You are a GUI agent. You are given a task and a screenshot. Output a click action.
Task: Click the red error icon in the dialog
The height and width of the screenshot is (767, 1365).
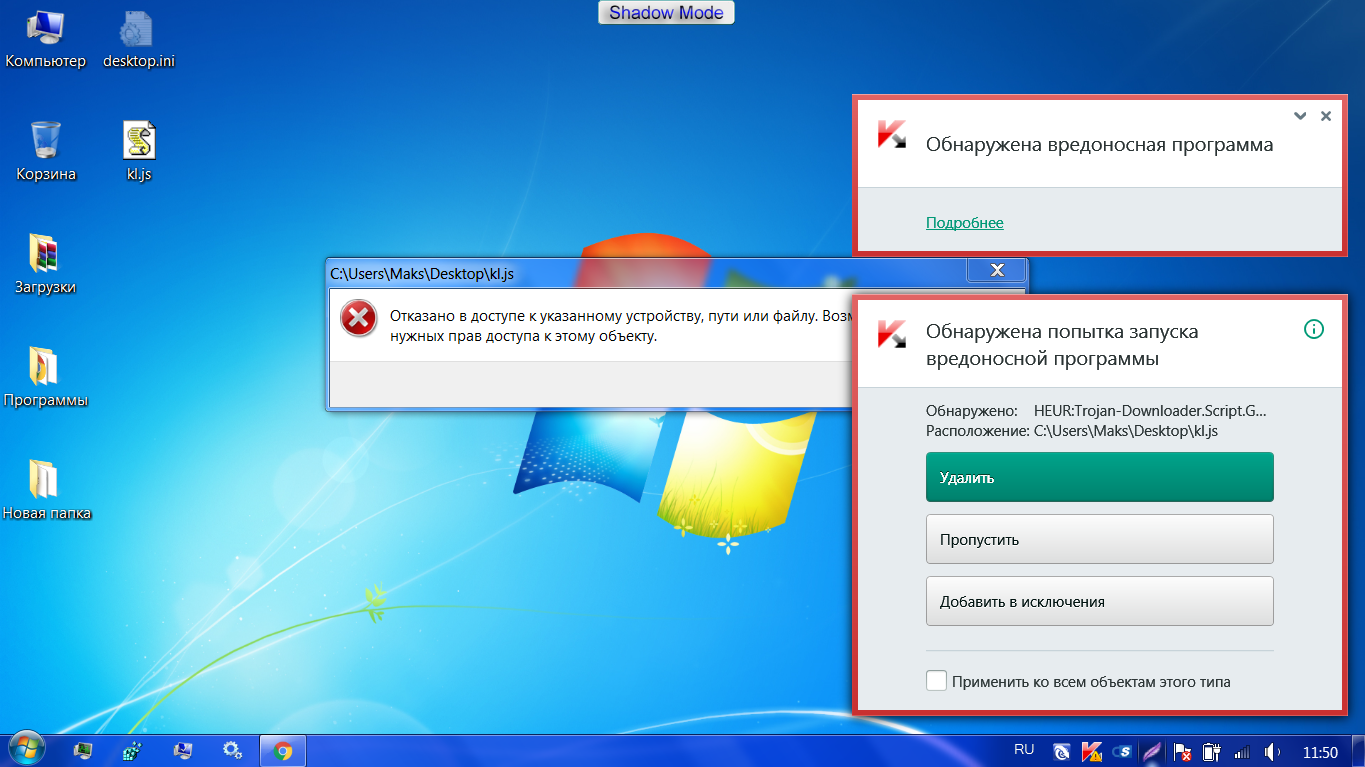pos(358,318)
